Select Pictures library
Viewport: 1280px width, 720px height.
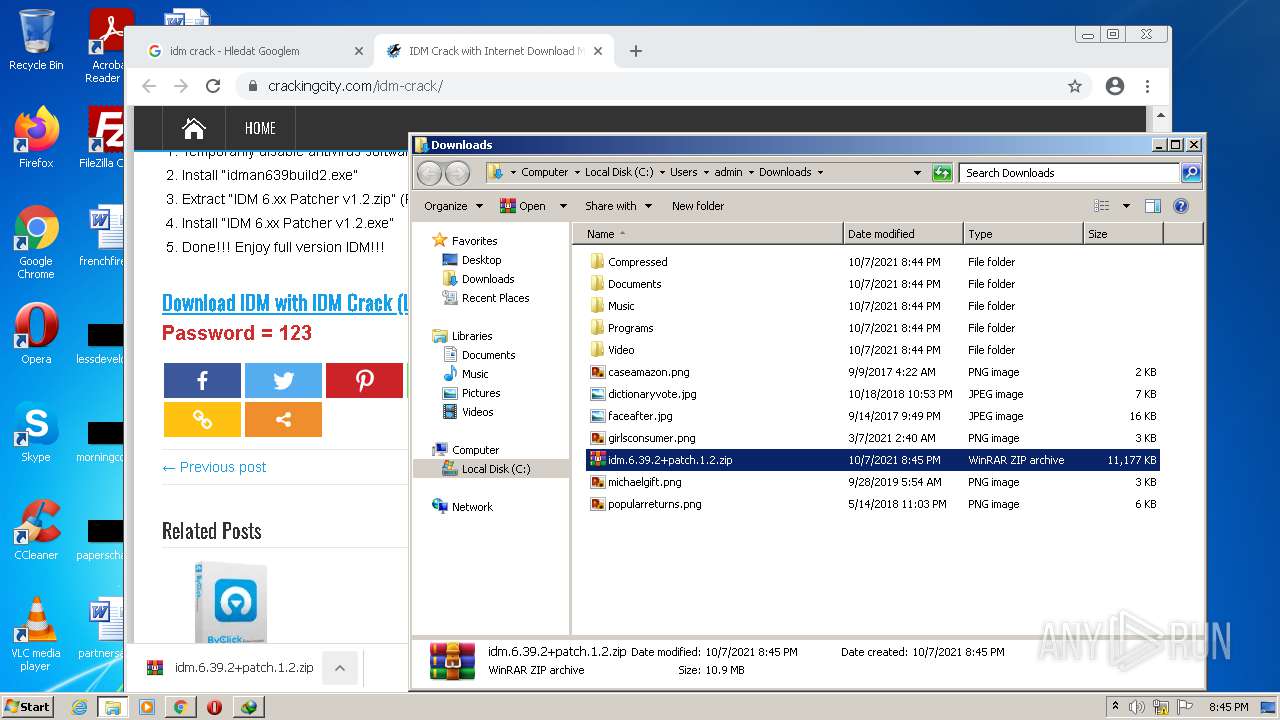(481, 393)
